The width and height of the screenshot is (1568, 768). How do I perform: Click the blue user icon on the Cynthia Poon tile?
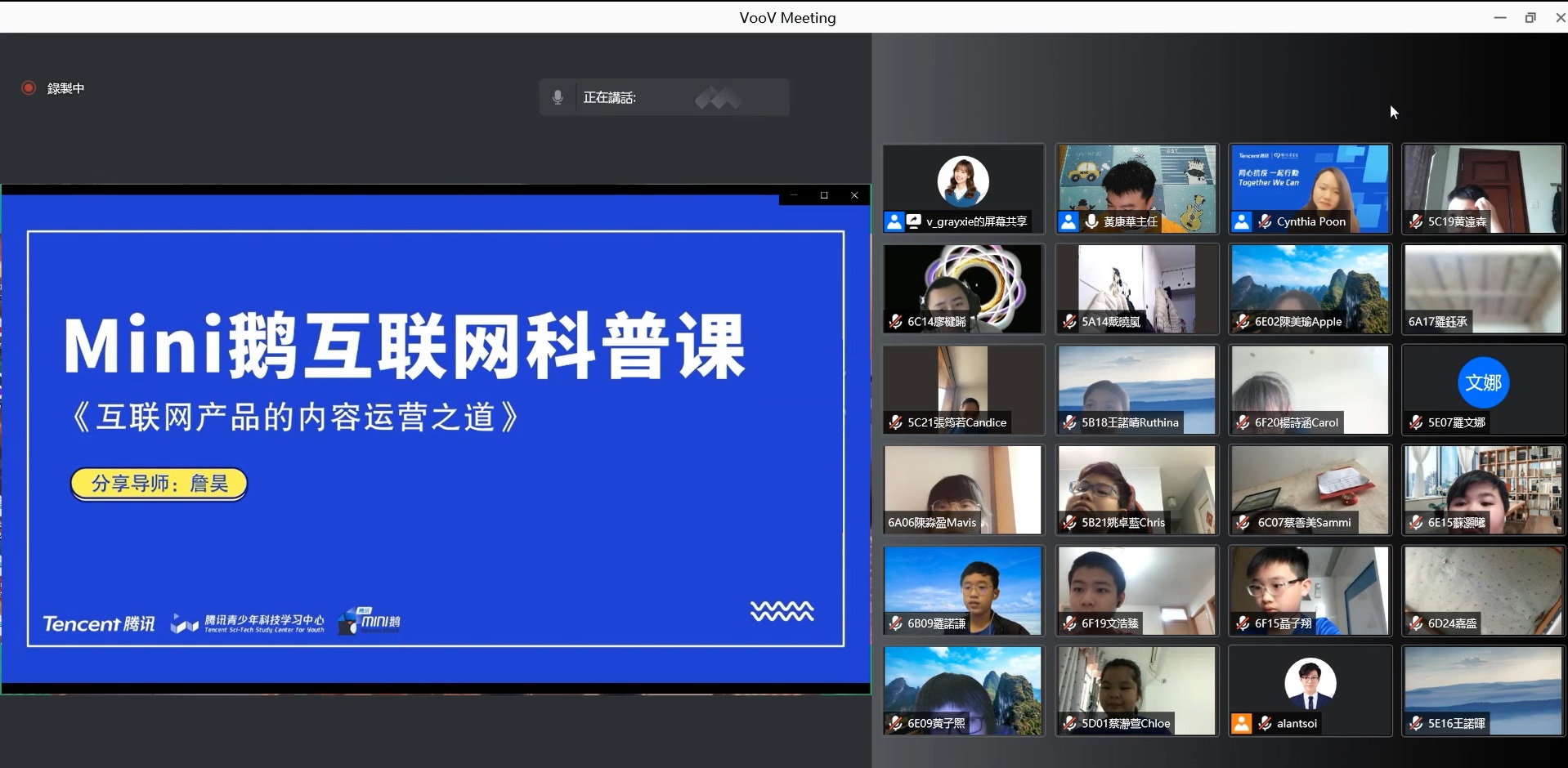(1241, 221)
